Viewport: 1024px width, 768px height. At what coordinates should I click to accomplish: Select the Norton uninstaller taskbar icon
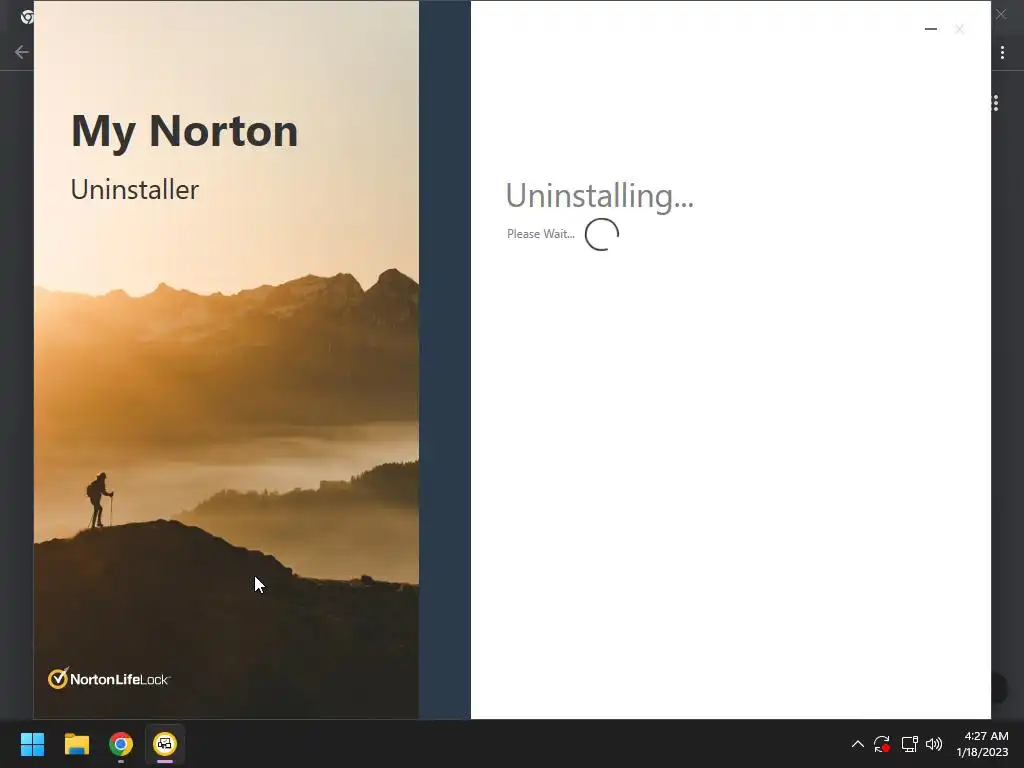point(165,744)
